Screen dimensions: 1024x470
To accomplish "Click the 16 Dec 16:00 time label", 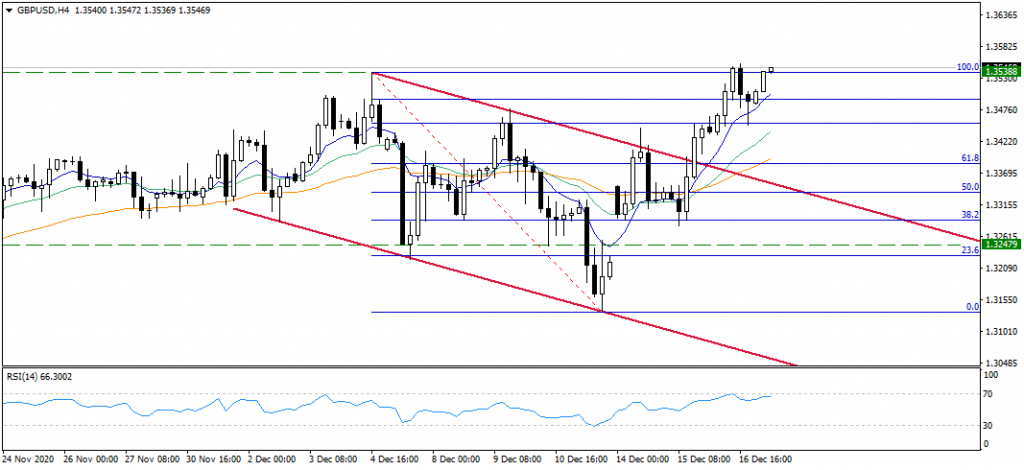I will (x=766, y=459).
